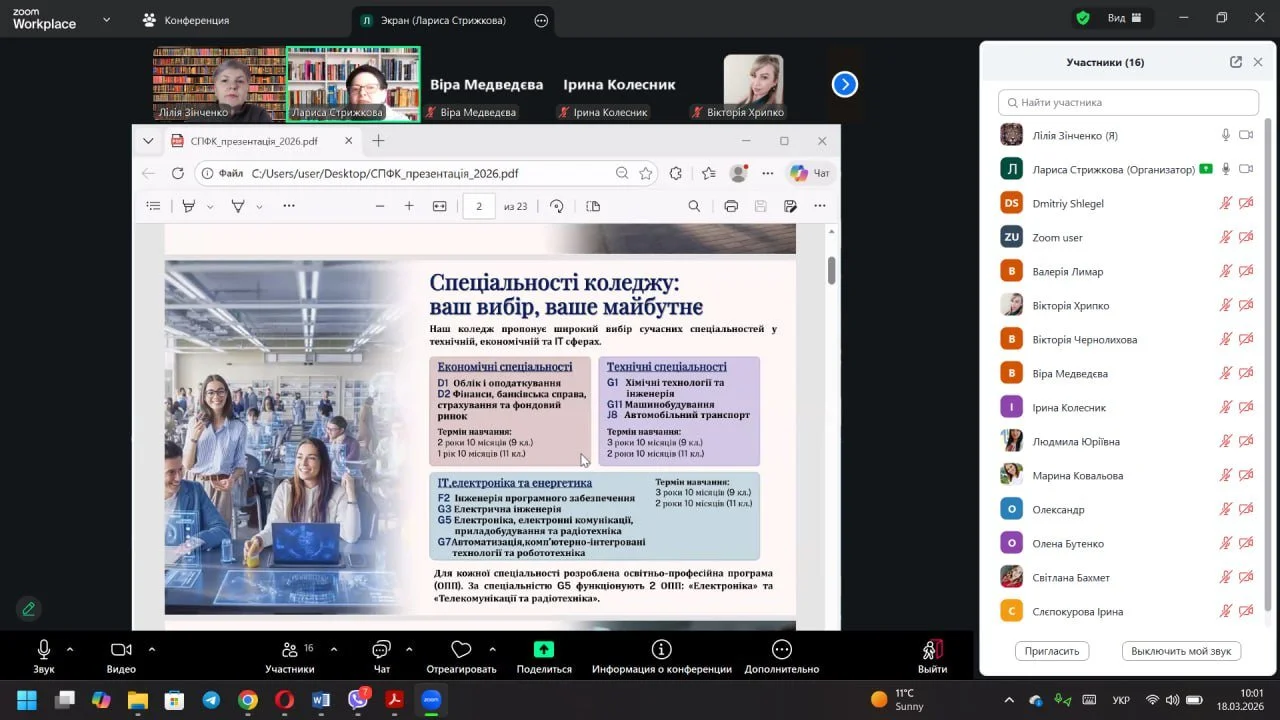Close the СПФК_презентація_2026.pdf tab

349,141
